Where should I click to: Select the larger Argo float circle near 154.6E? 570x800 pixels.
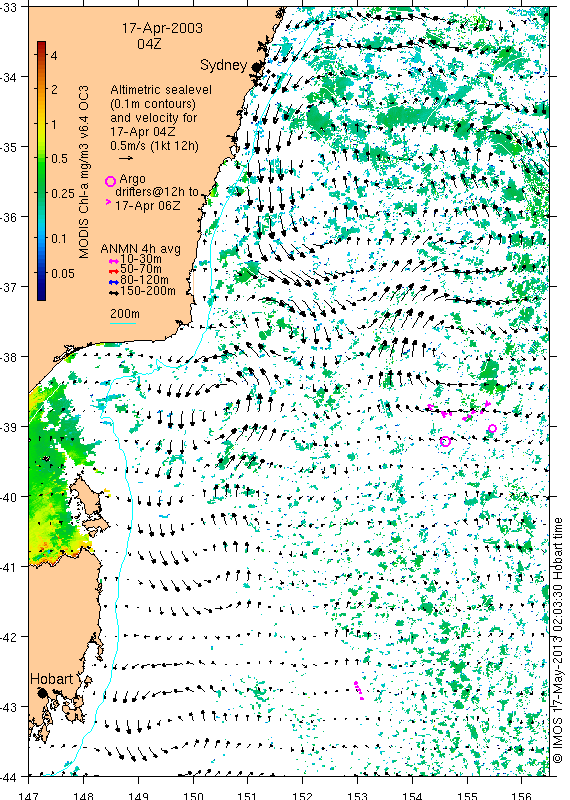445,441
